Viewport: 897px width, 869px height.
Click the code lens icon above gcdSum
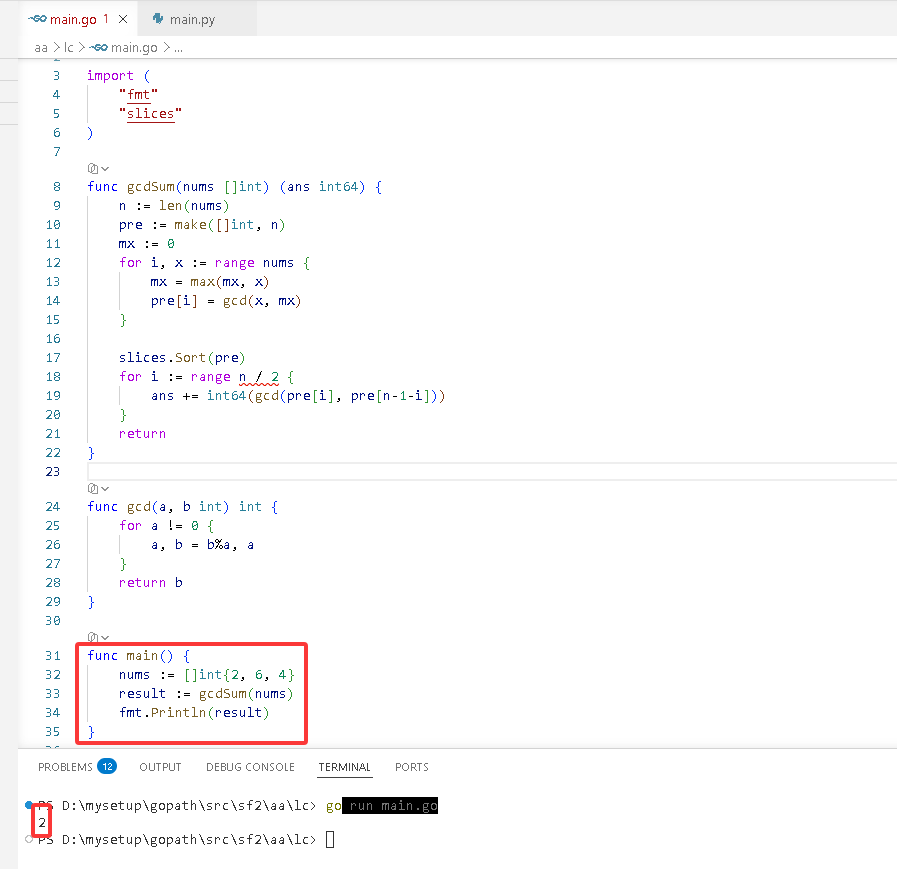tap(93, 168)
